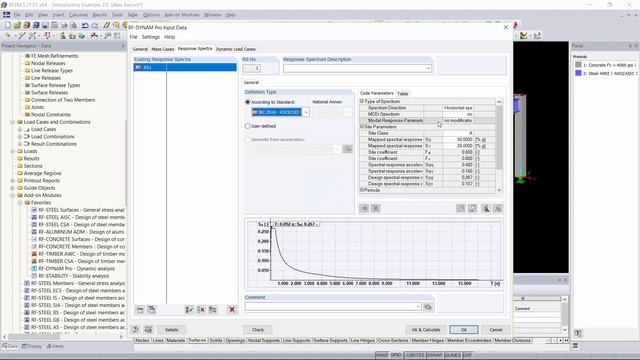Click the Cancel button

pyautogui.click(x=496, y=329)
